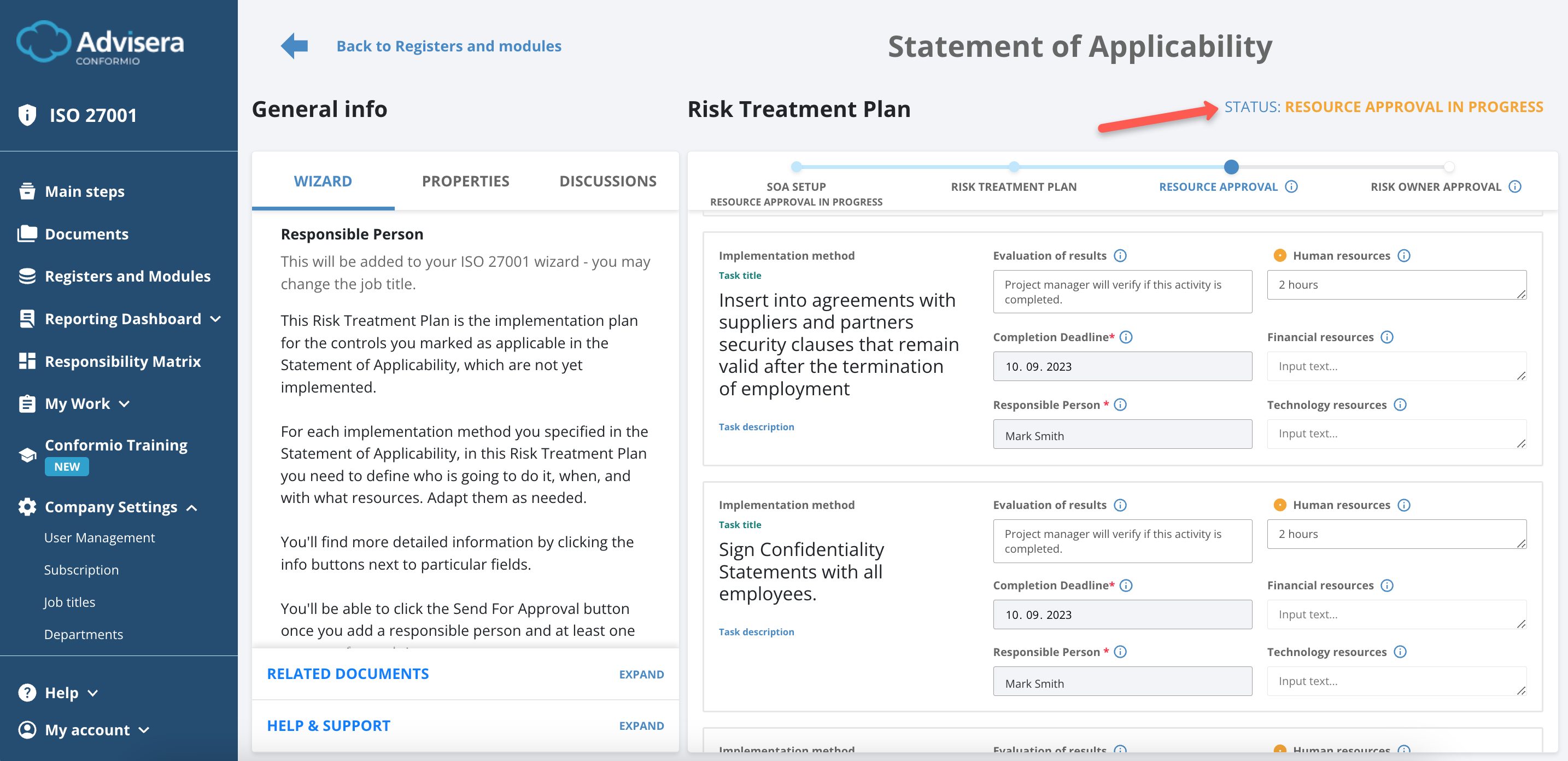Open the info tooltip next to Evaluation of results
Image resolution: width=1568 pixels, height=761 pixels.
[x=1120, y=256]
